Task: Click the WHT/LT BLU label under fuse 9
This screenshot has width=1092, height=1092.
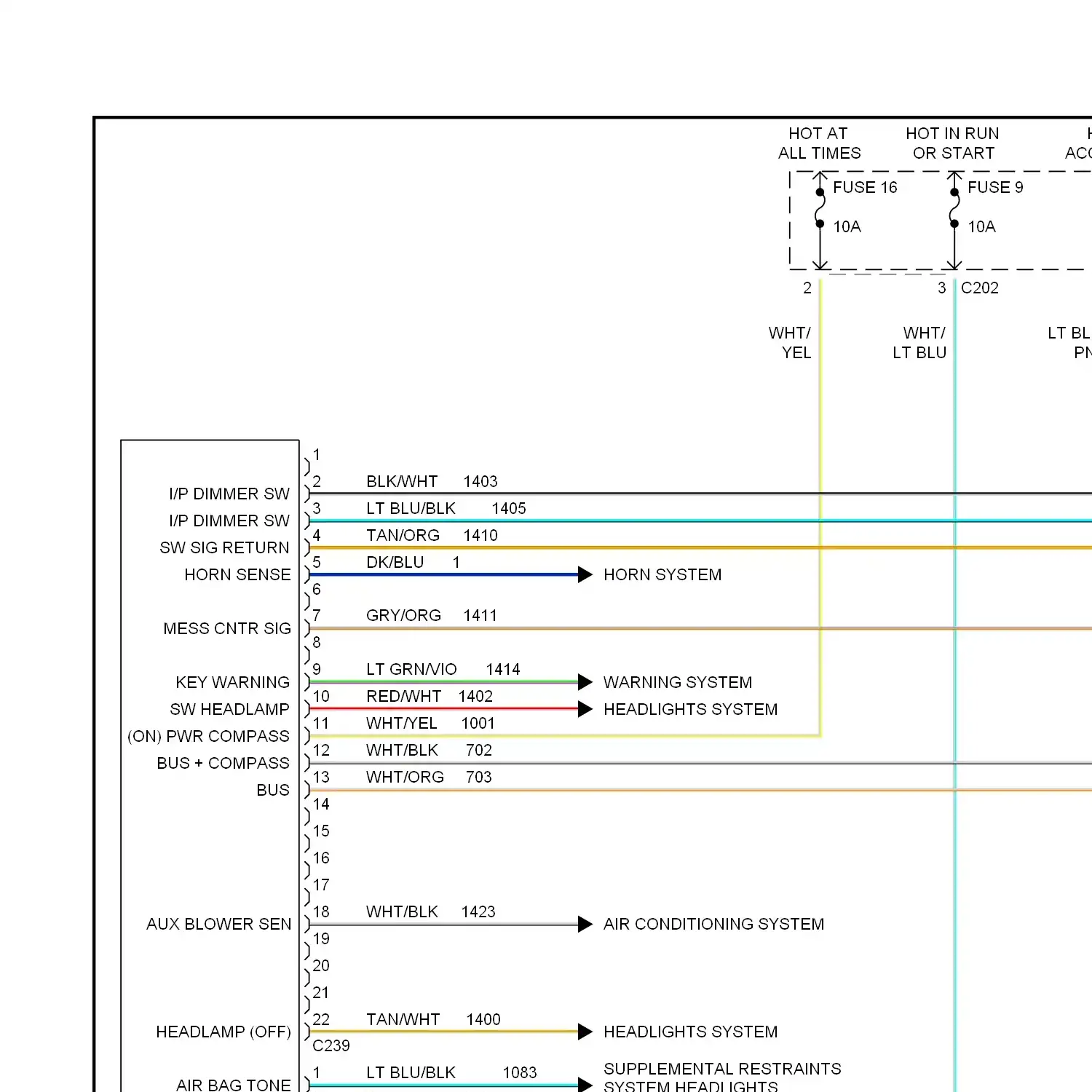Action: pyautogui.click(x=919, y=343)
